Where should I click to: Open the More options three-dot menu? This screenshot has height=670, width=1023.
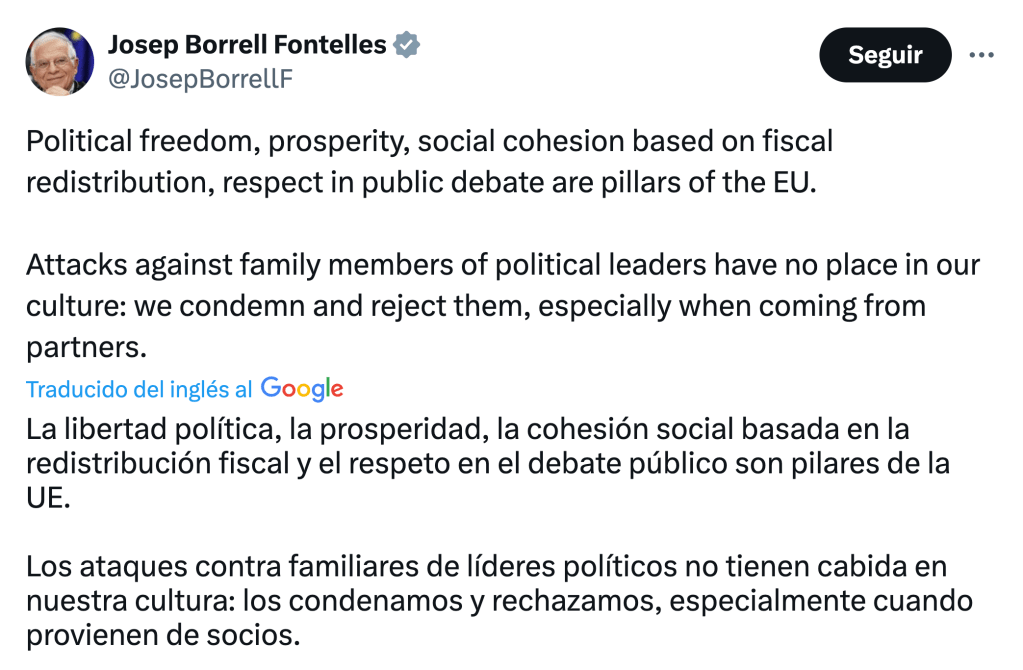(982, 54)
